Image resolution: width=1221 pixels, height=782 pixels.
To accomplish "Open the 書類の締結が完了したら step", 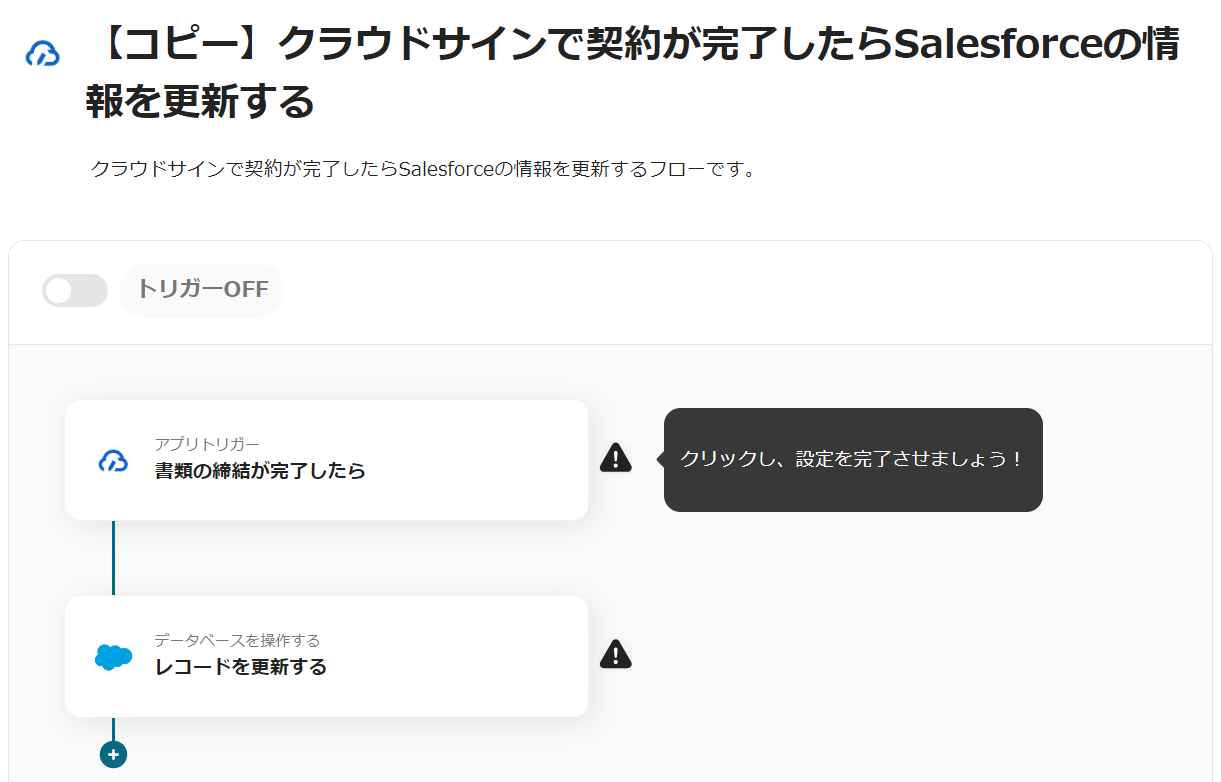I will pyautogui.click(x=260, y=471).
